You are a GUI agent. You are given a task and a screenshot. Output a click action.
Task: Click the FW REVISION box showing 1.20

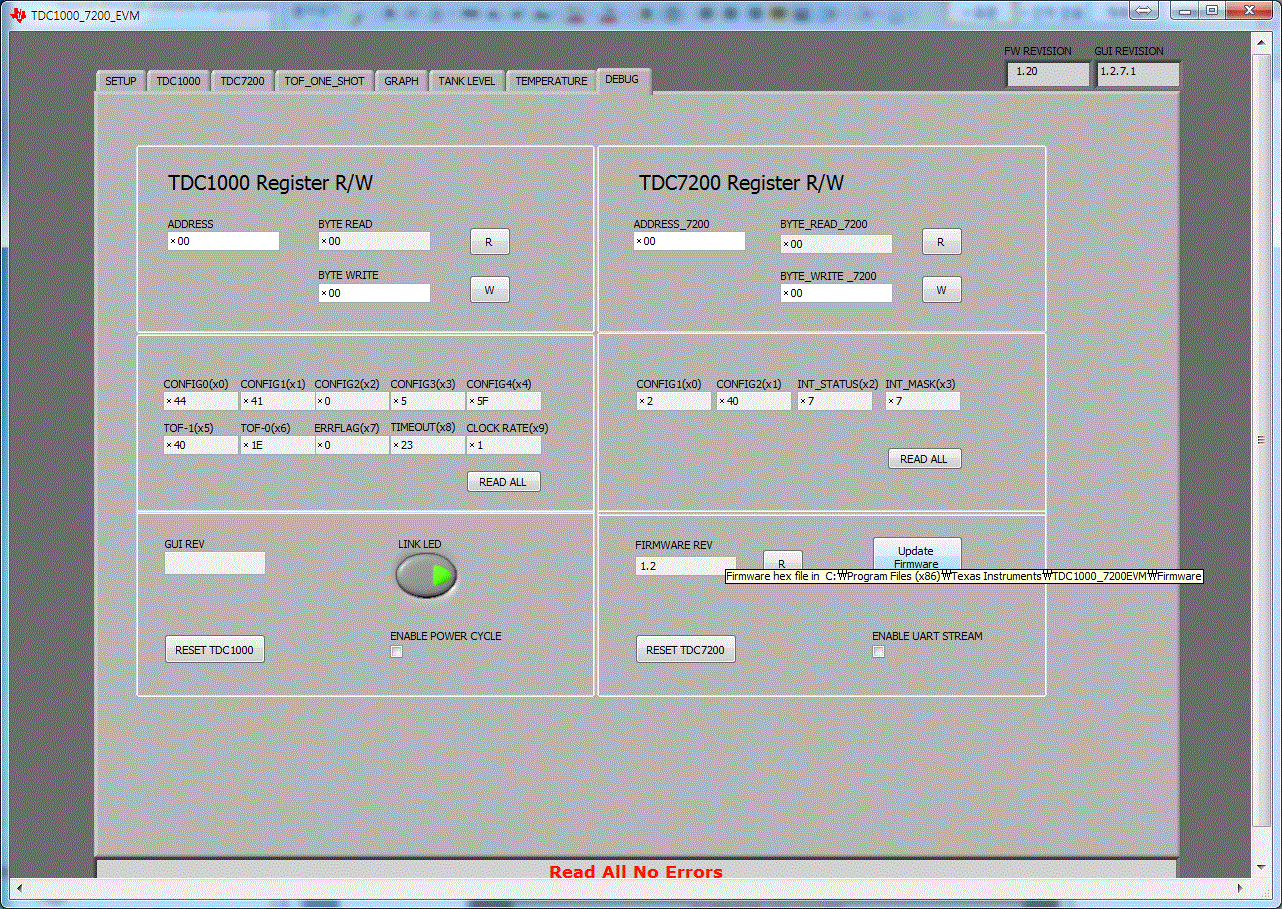pyautogui.click(x=1048, y=74)
